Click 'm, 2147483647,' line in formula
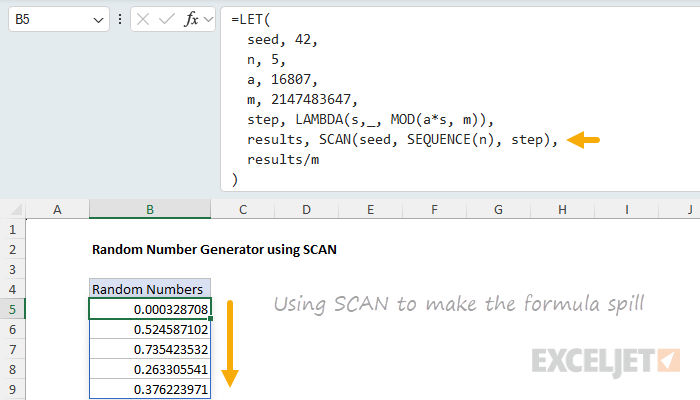The width and height of the screenshot is (700, 400). pos(302,100)
